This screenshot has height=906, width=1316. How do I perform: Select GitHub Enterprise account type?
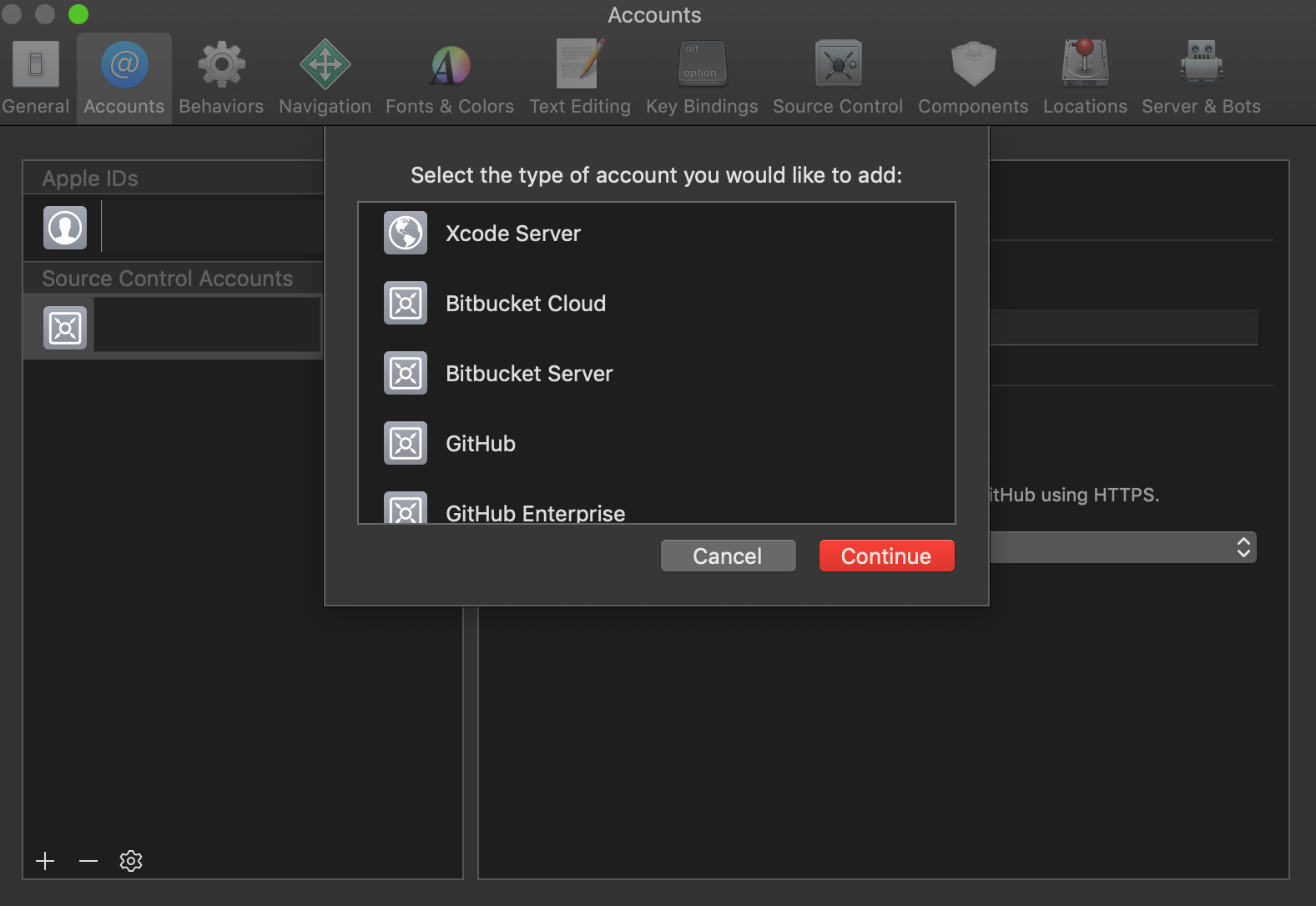[657, 501]
